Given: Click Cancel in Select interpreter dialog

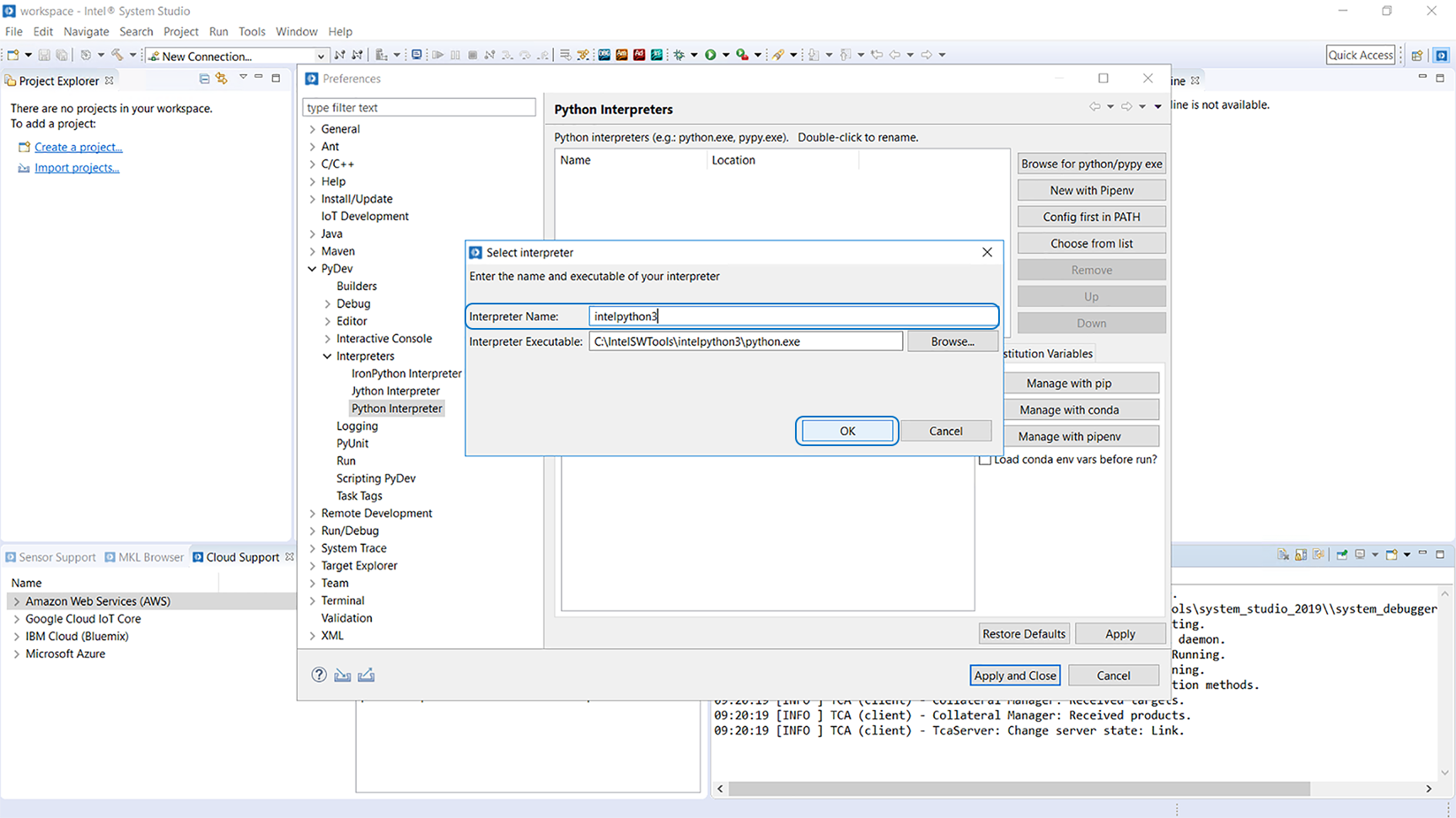Looking at the screenshot, I should (x=946, y=431).
